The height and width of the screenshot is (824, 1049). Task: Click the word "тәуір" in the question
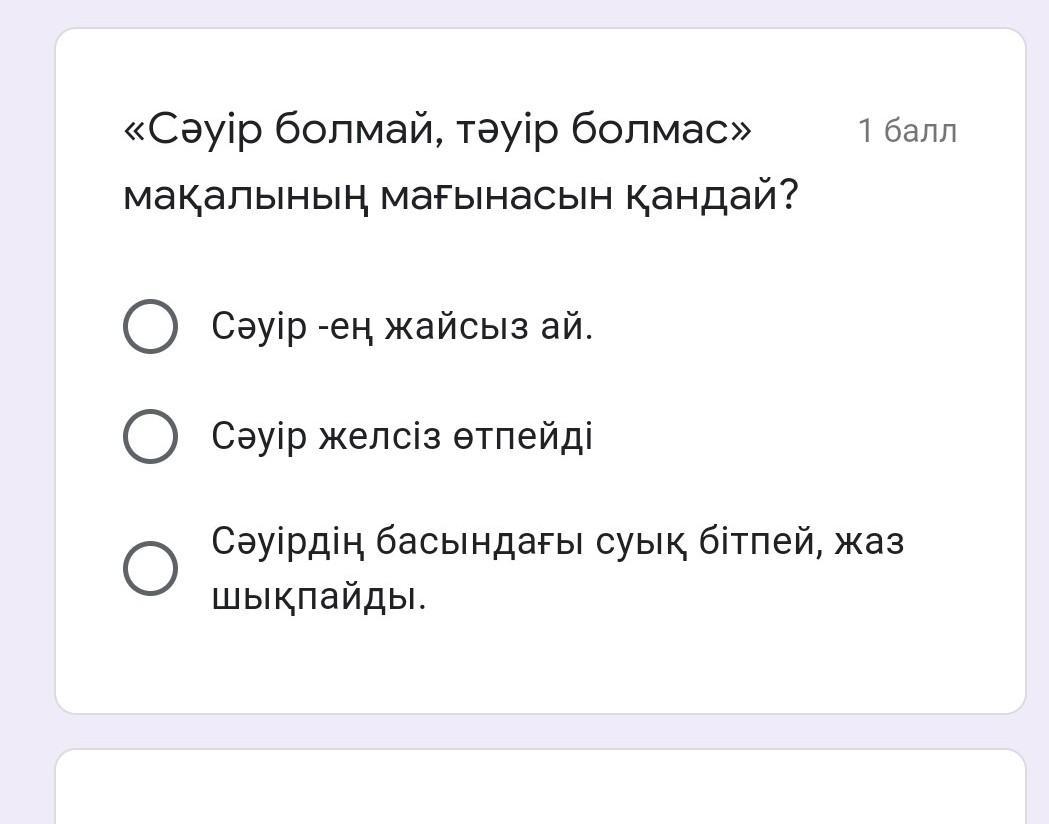508,129
